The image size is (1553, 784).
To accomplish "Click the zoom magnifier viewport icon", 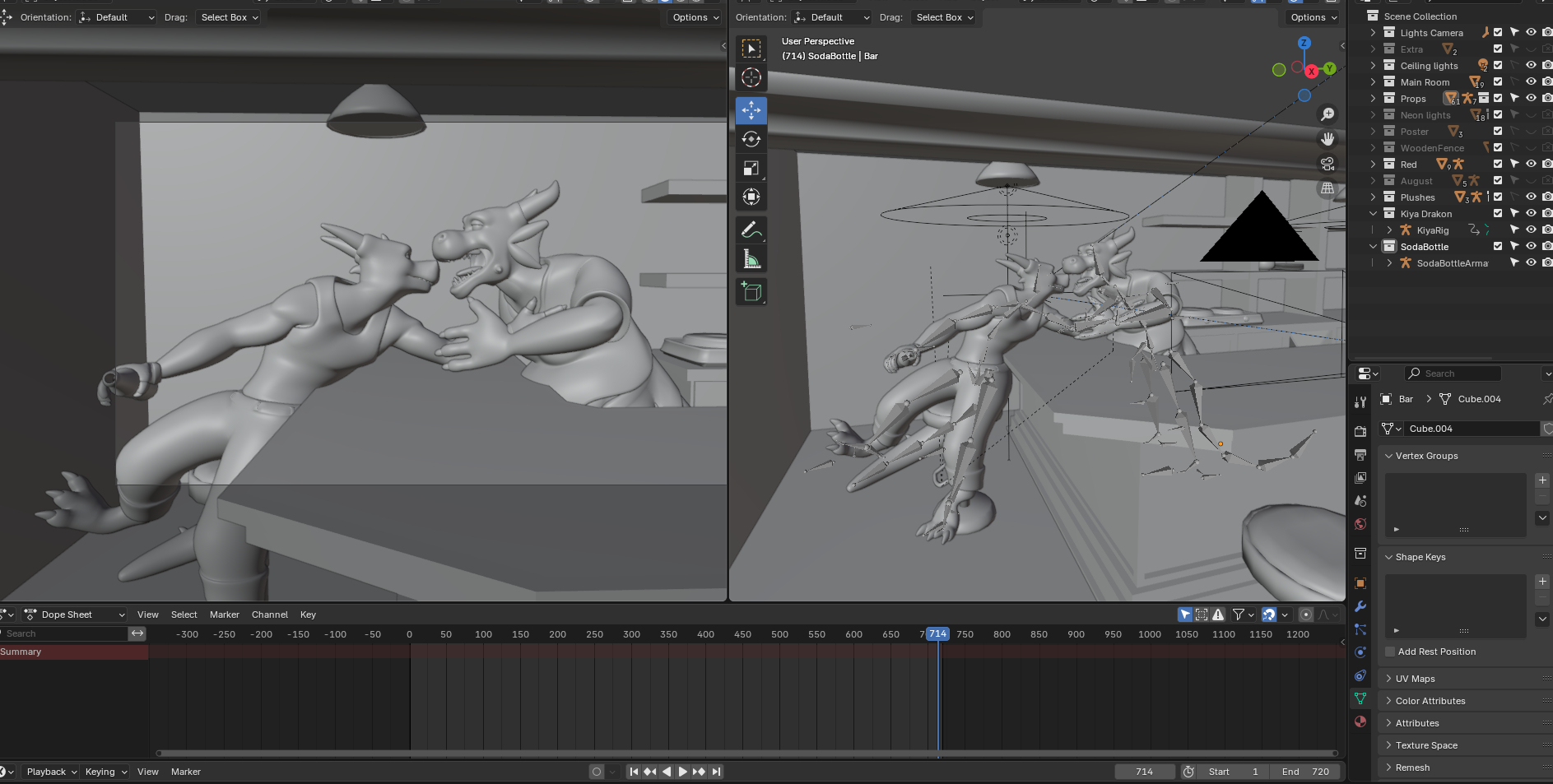I will pyautogui.click(x=1327, y=114).
